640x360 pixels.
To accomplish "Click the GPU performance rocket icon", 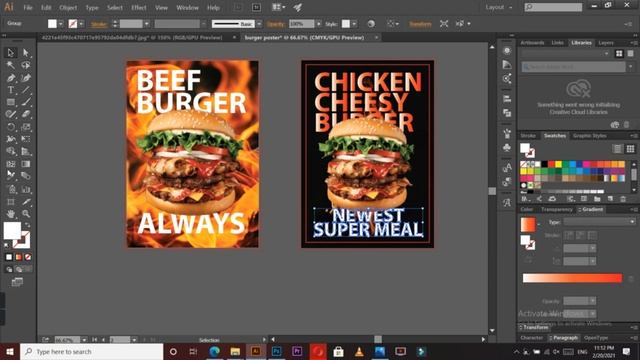I will (x=298, y=7).
